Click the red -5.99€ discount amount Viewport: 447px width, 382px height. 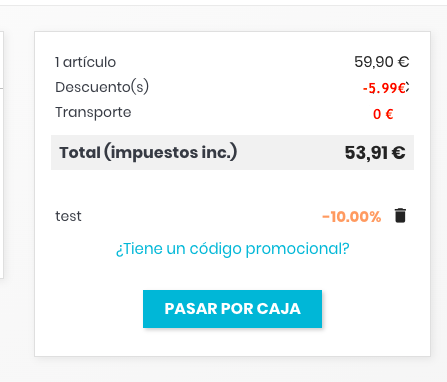[384, 88]
